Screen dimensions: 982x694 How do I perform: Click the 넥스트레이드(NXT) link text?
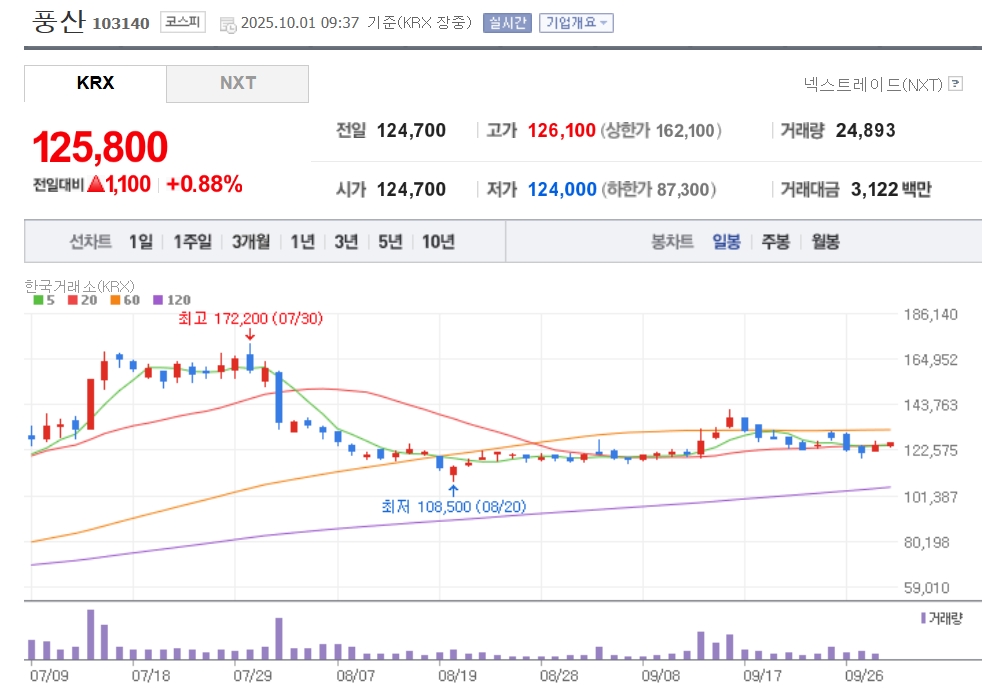(x=873, y=84)
